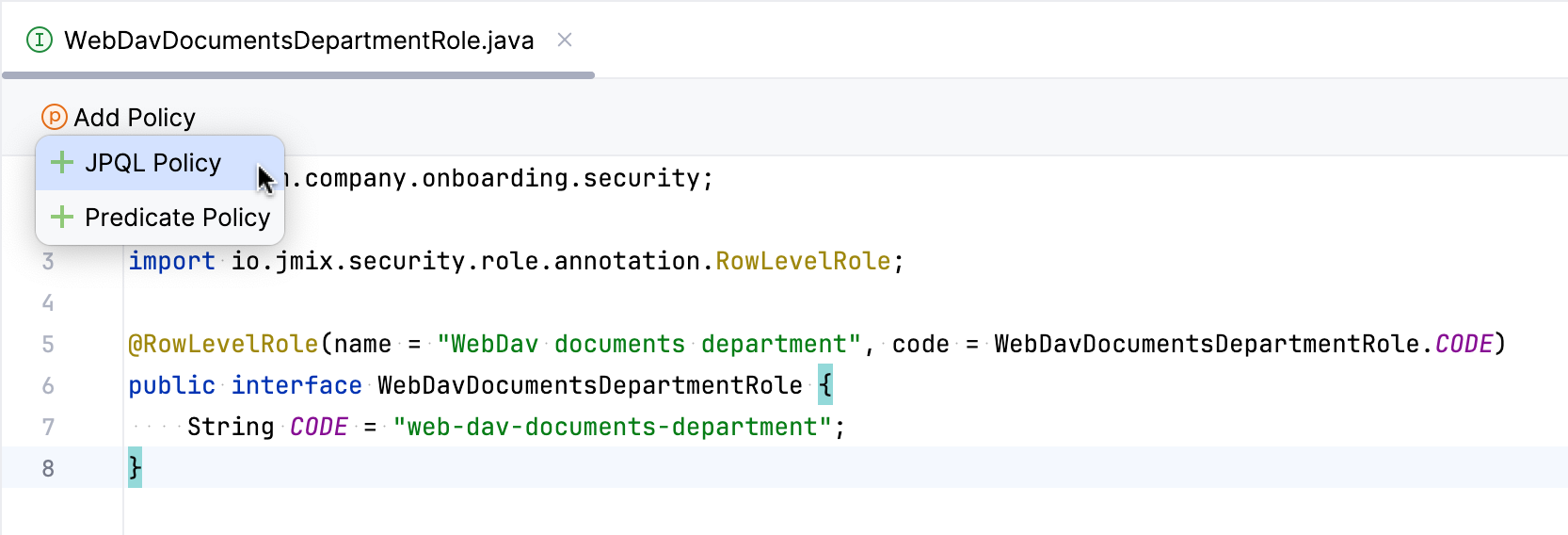Choose JPQL Policy from the popup
Screen dimensions: 1568x535
coord(153,163)
